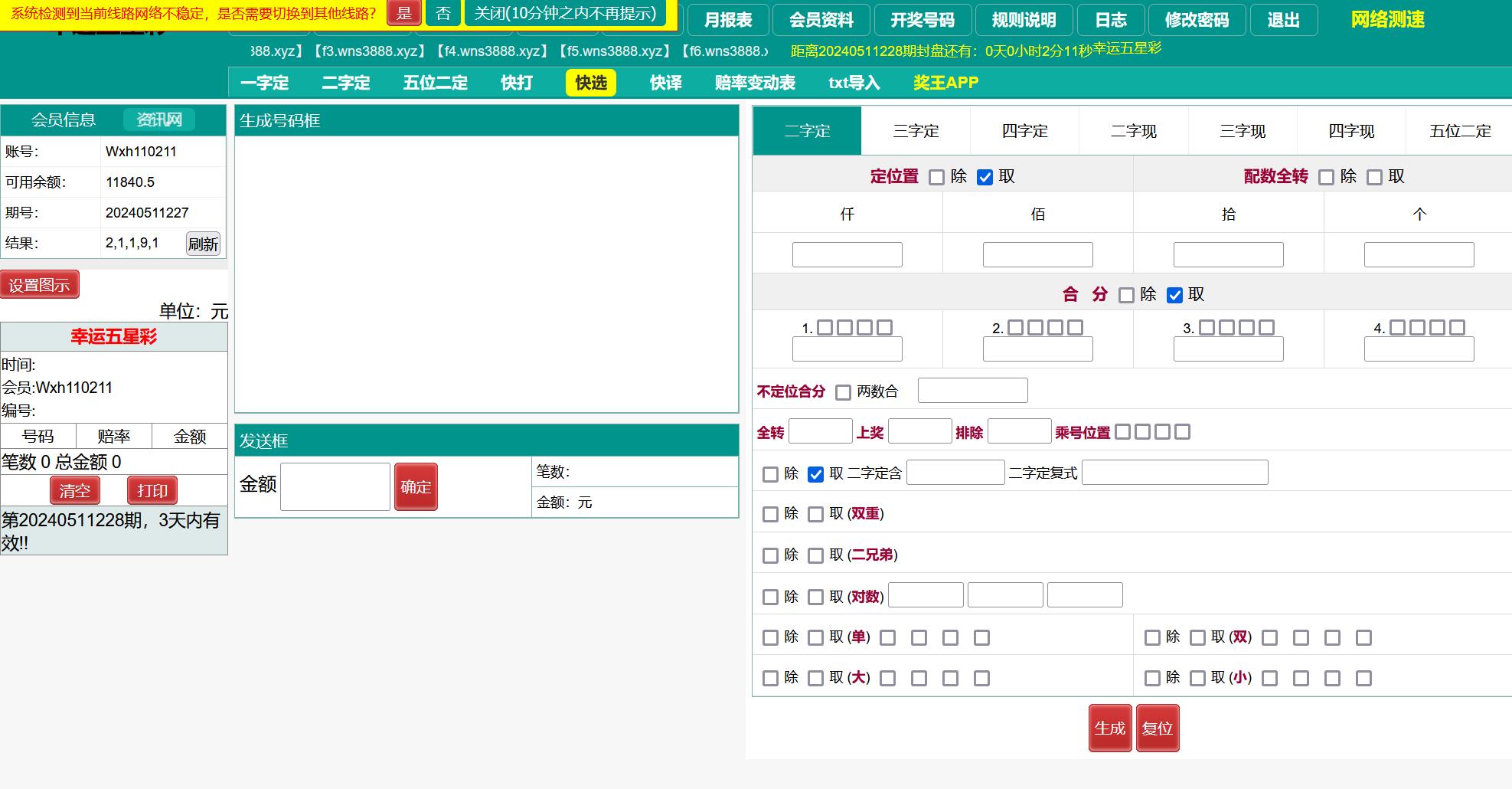Switch to the 三字定 tab

(916, 131)
